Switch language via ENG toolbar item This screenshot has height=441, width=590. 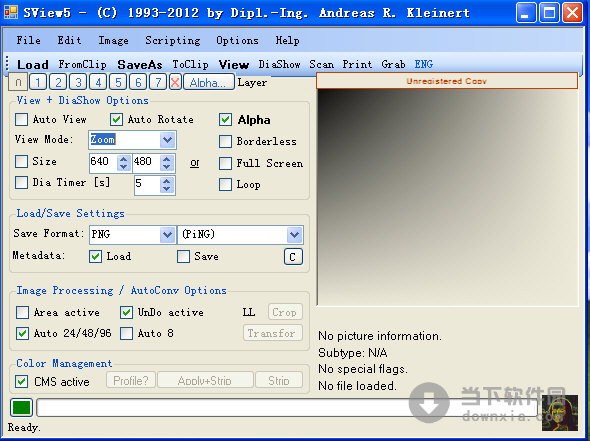(x=424, y=65)
